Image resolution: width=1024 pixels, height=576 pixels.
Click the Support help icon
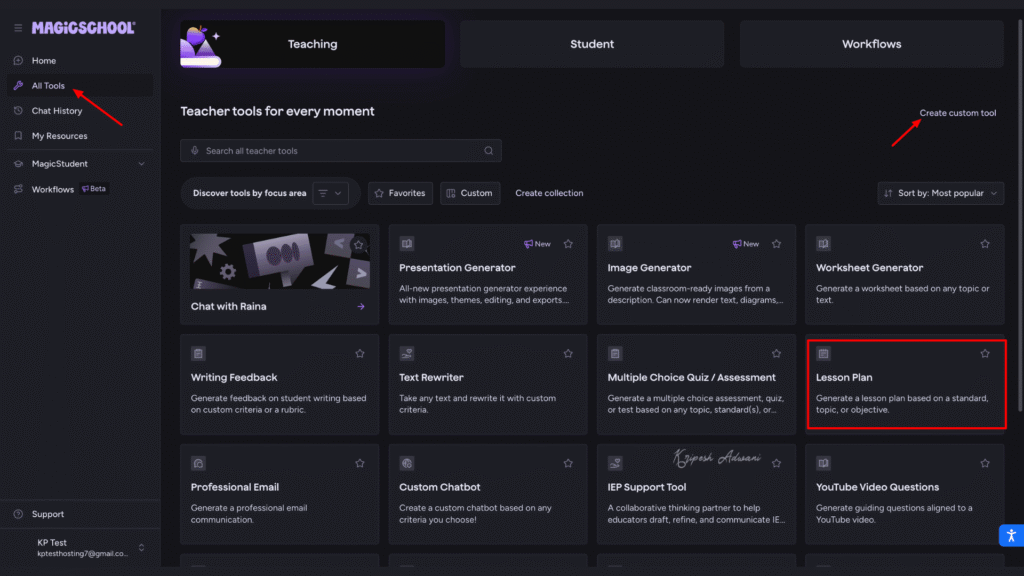[x=18, y=514]
